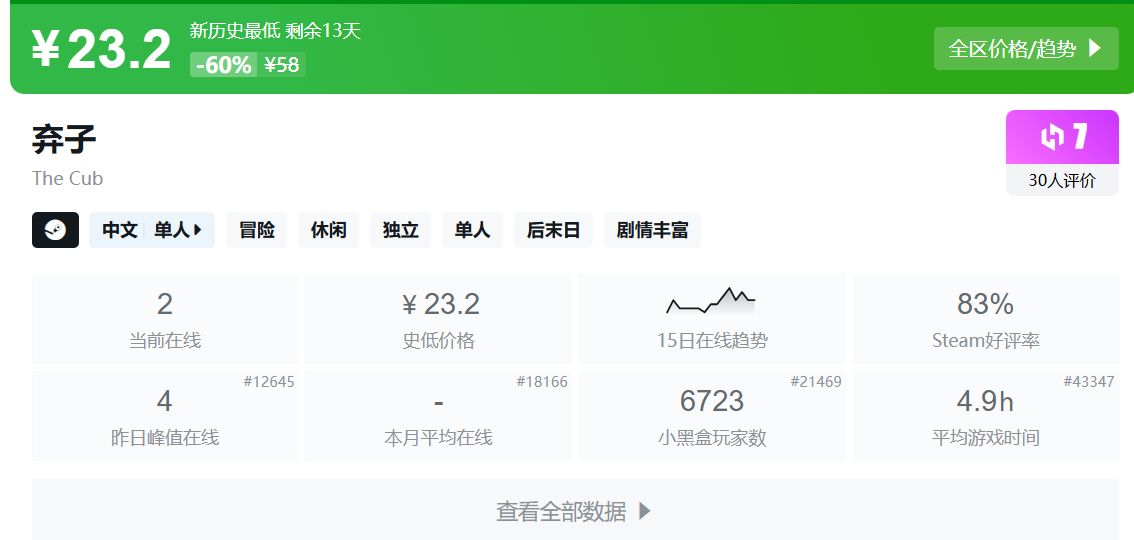
Task: Click the #12645 rank label
Action: coord(269,382)
